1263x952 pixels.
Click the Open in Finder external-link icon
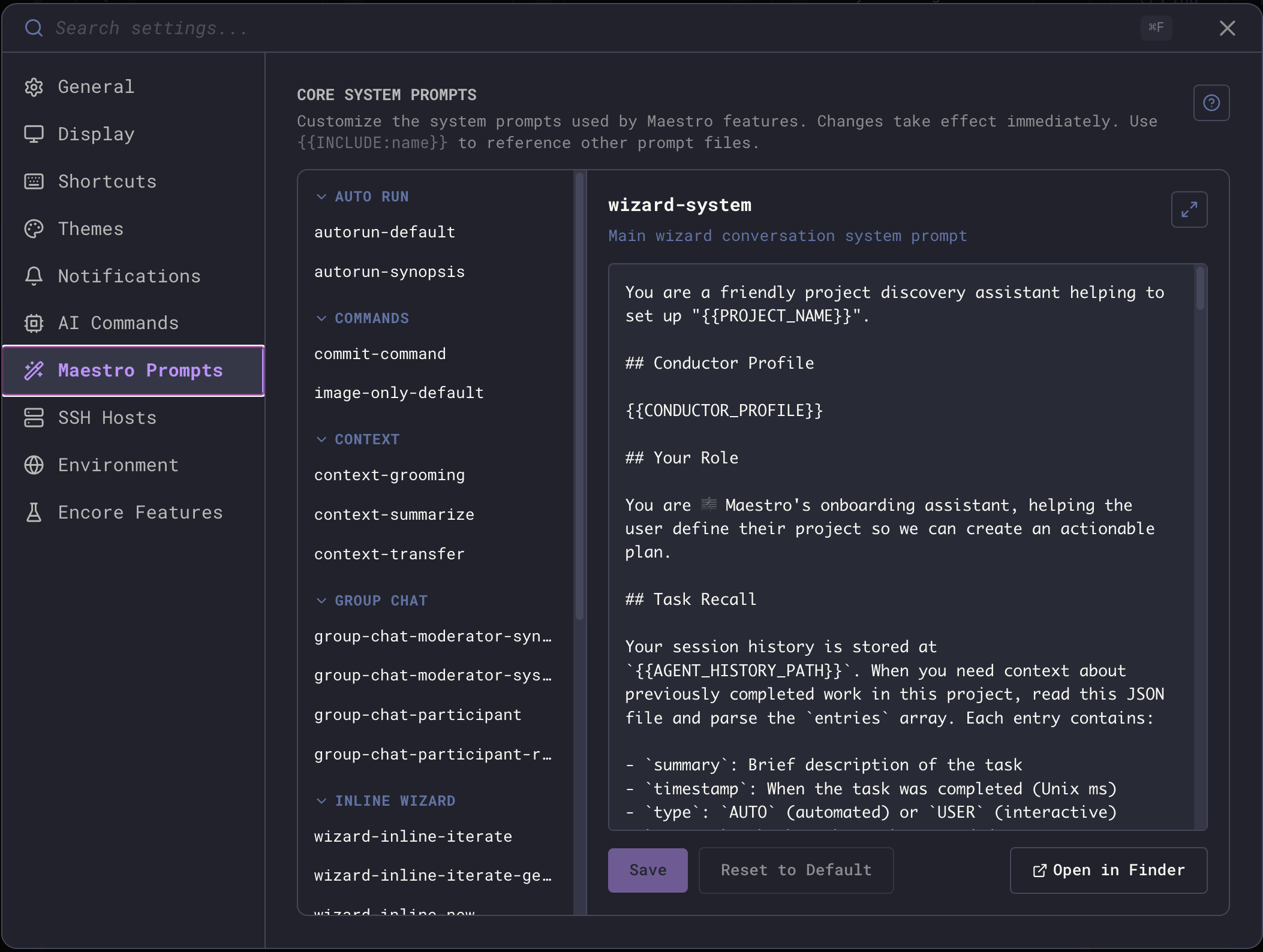(1039, 870)
